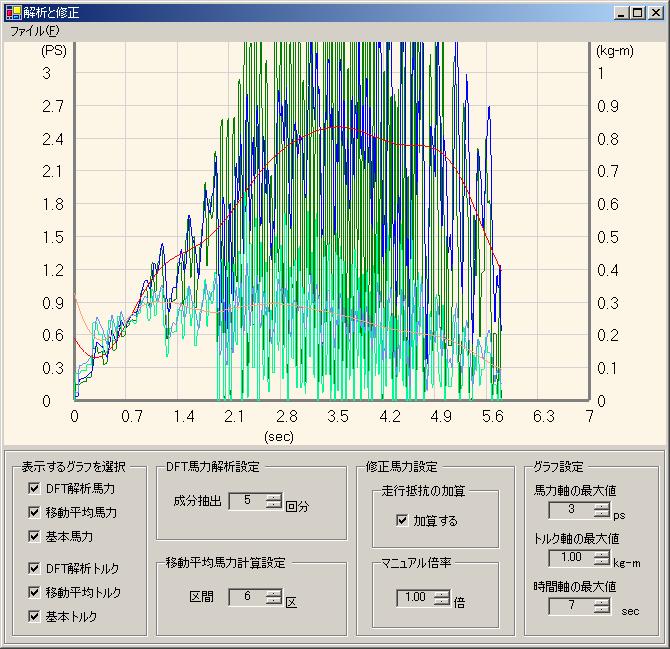Click the 表示するグラフを選択 group title
The height and width of the screenshot is (649, 670).
[73, 466]
